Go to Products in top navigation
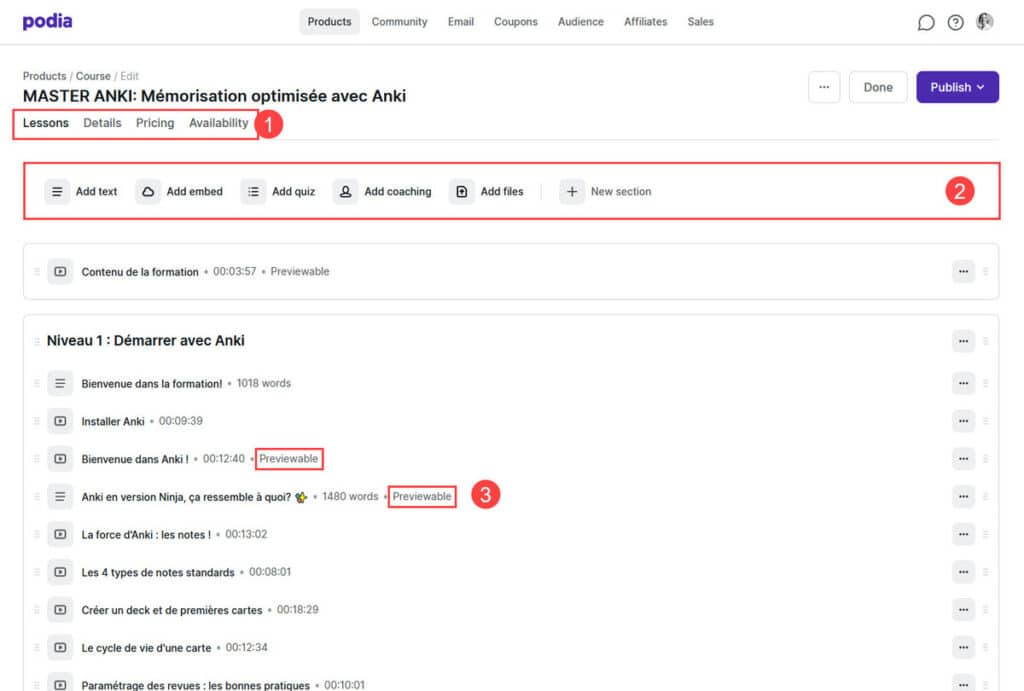 click(x=329, y=22)
